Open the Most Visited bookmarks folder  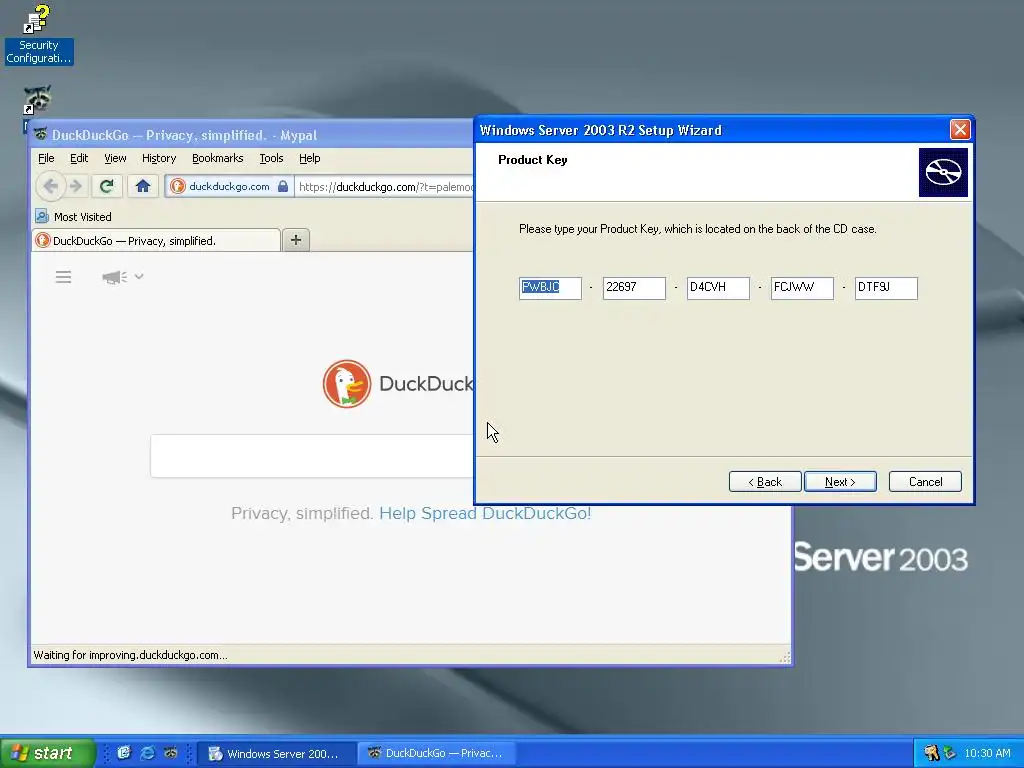(73, 217)
